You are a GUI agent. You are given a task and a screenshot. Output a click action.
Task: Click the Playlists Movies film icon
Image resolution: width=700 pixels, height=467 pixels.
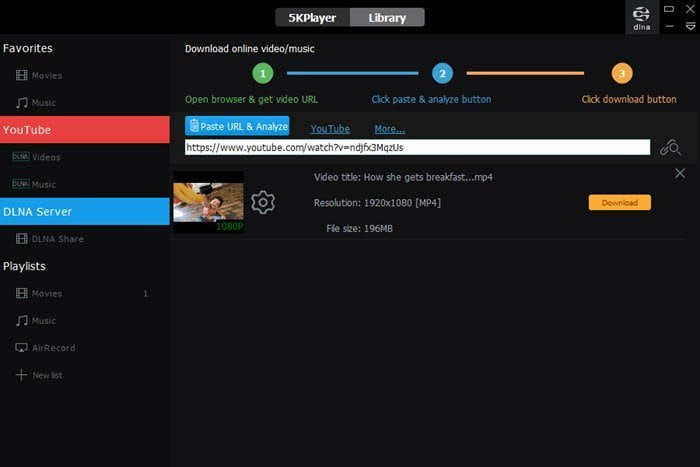point(21,293)
